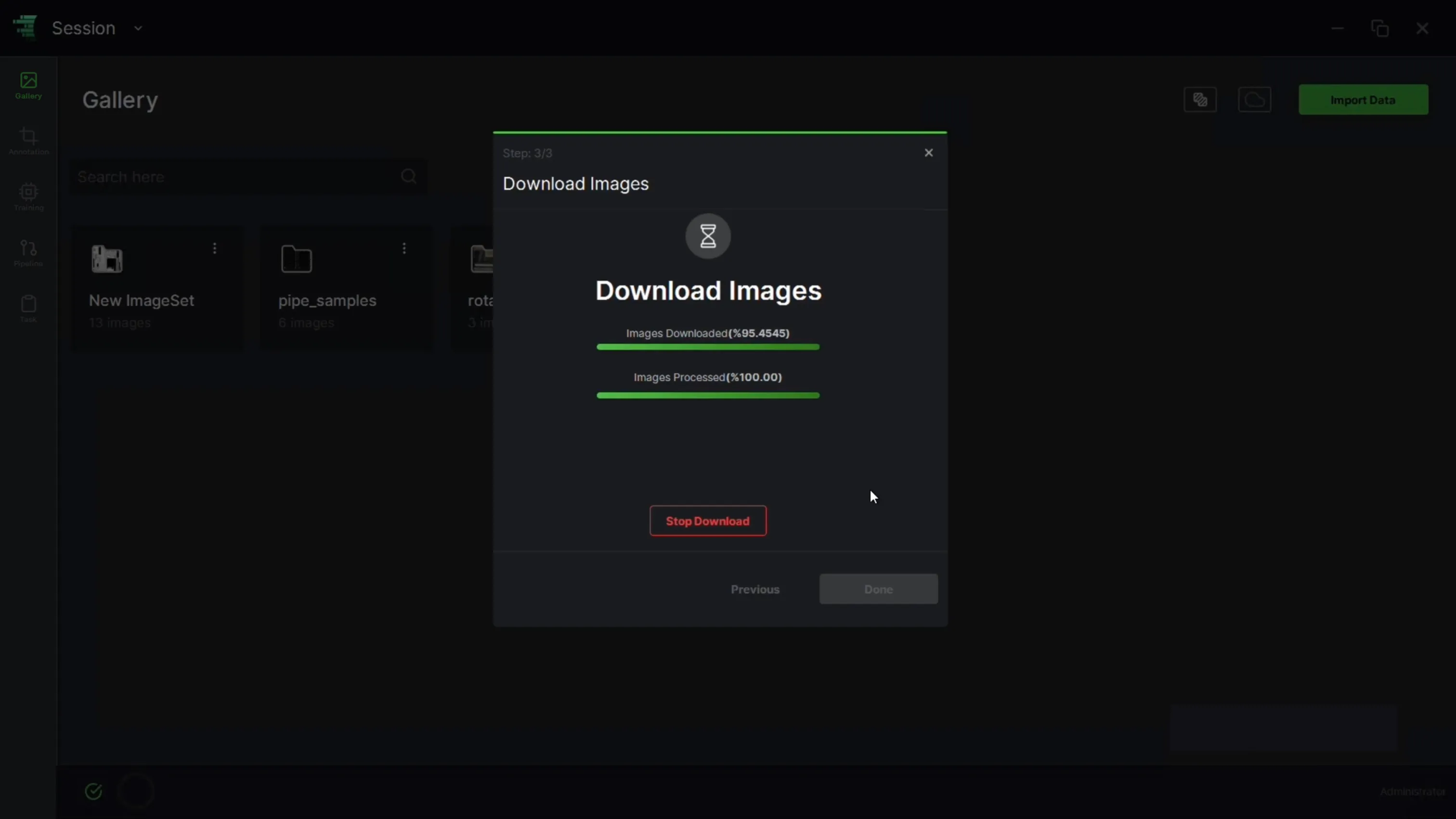Open the Training sidebar section
This screenshot has width=1456, height=819.
tap(28, 197)
